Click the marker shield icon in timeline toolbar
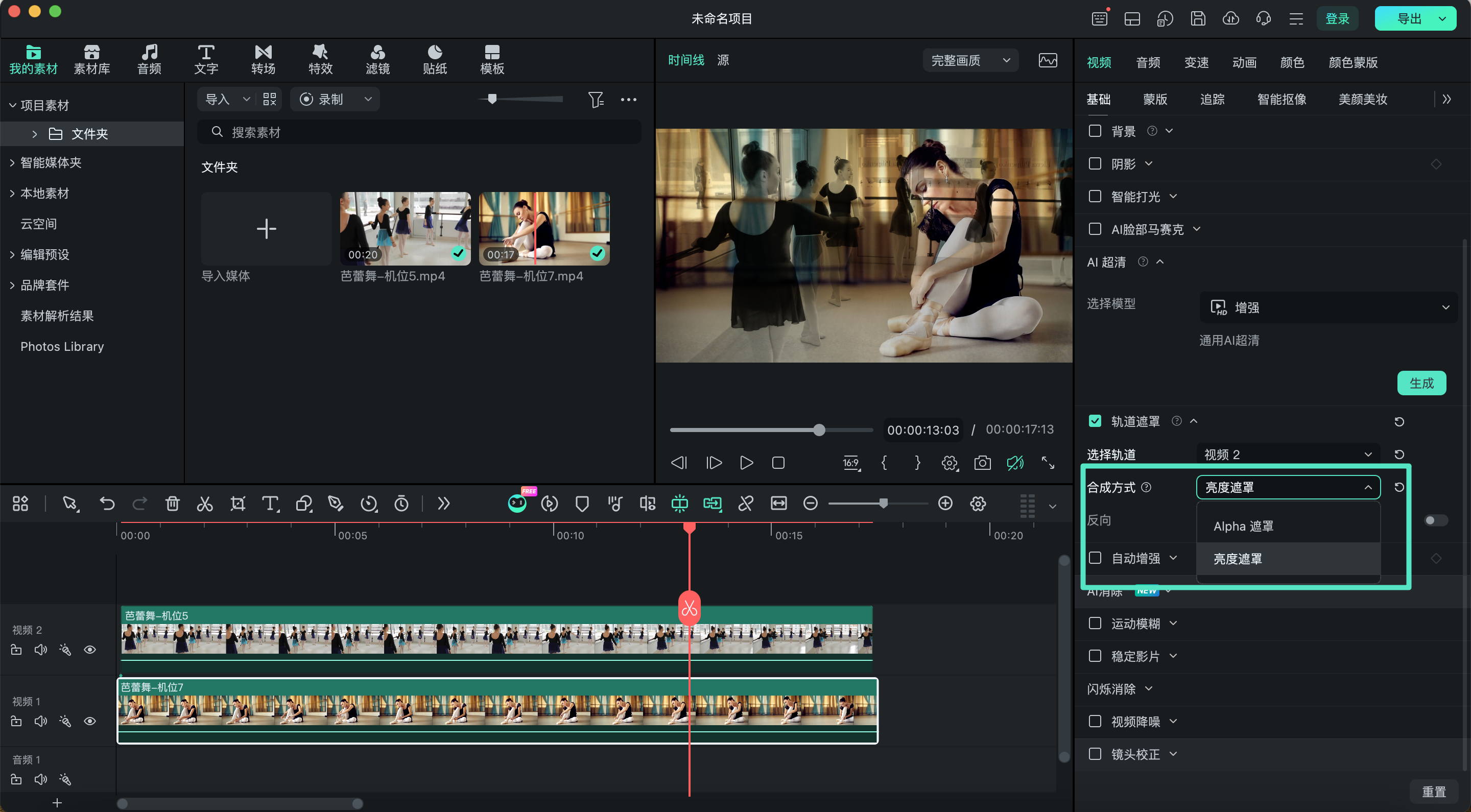Image resolution: width=1471 pixels, height=812 pixels. [x=582, y=504]
